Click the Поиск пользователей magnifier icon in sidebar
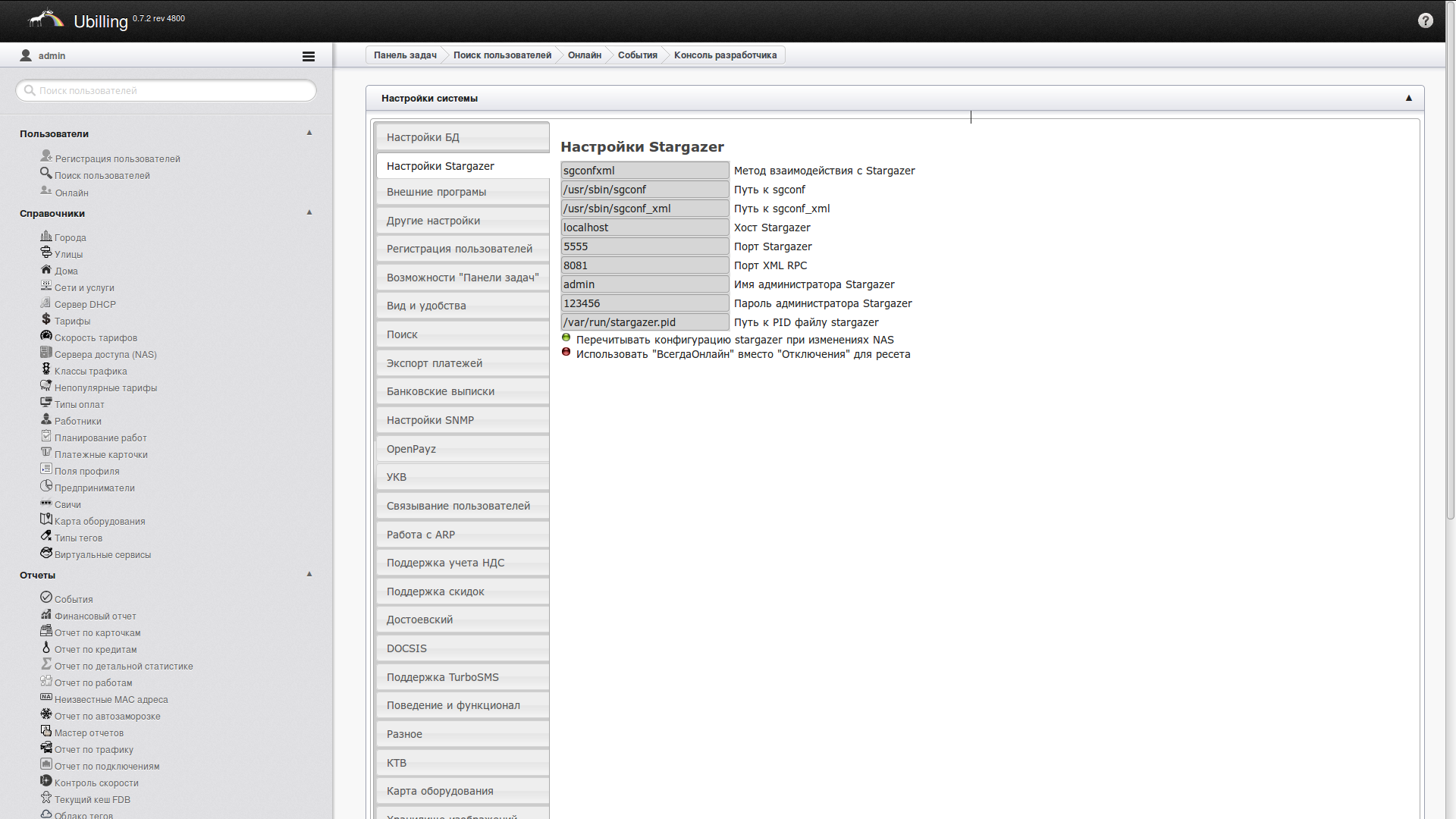This screenshot has width=1456, height=819. pos(46,172)
